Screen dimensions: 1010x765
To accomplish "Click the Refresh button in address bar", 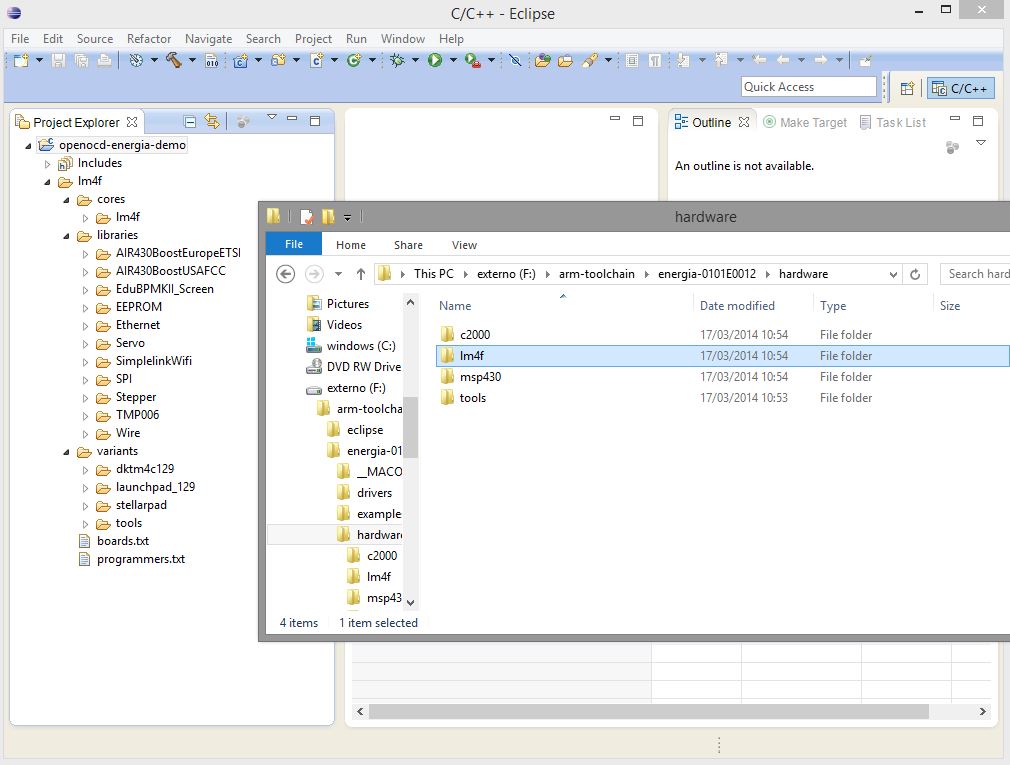I will [x=915, y=274].
